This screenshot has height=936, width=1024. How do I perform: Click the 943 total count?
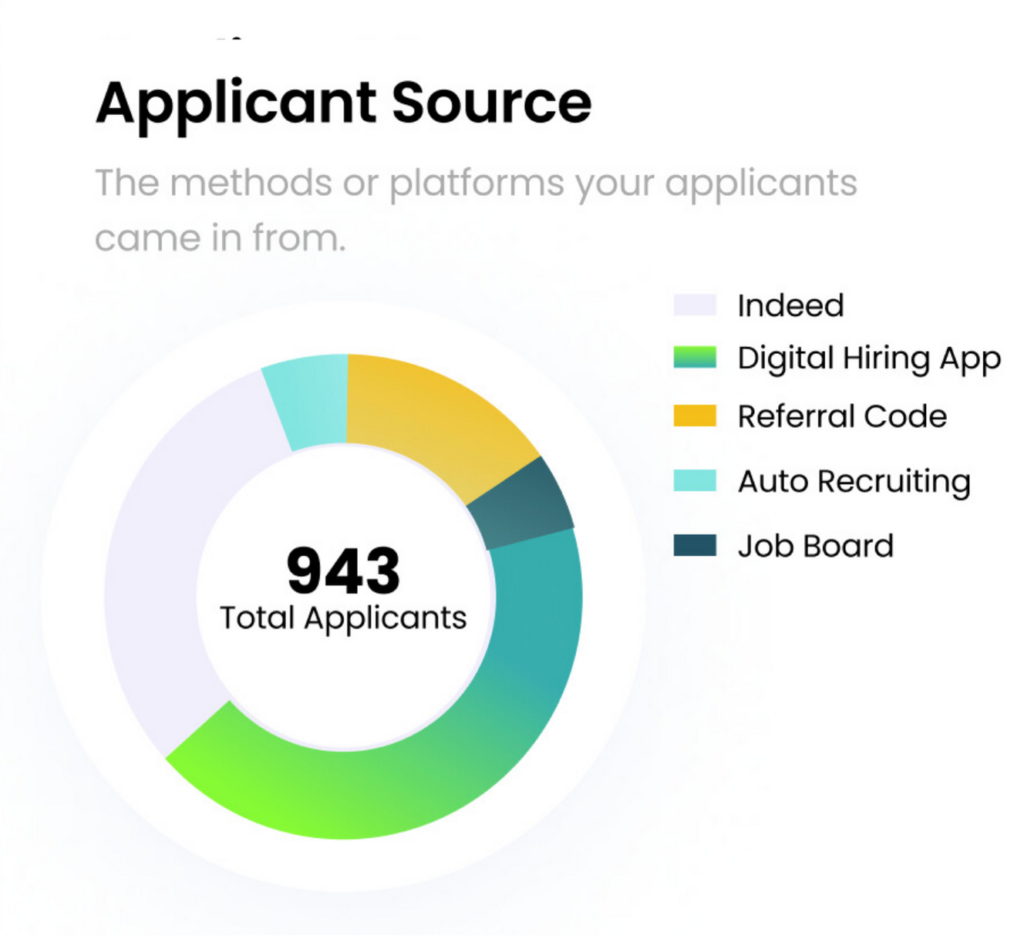tap(344, 571)
